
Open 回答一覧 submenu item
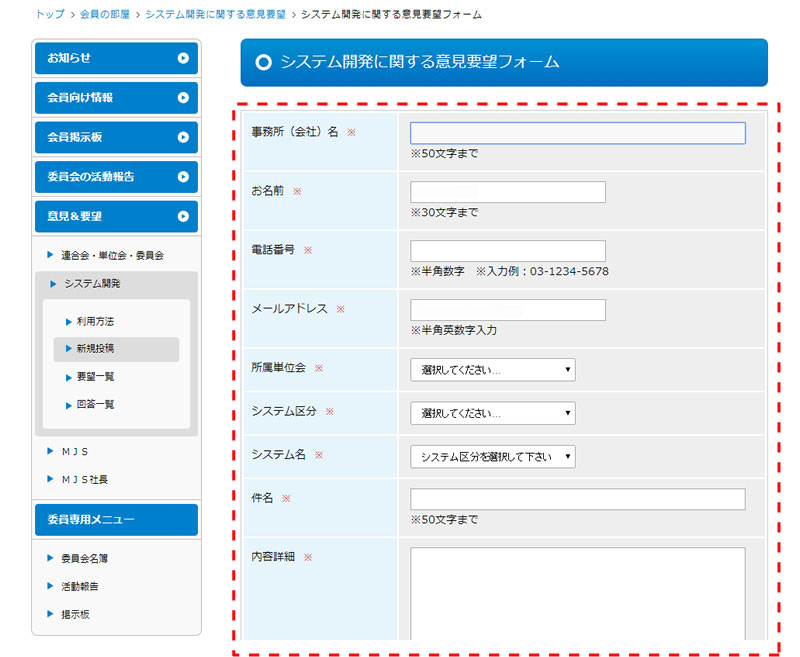click(95, 405)
